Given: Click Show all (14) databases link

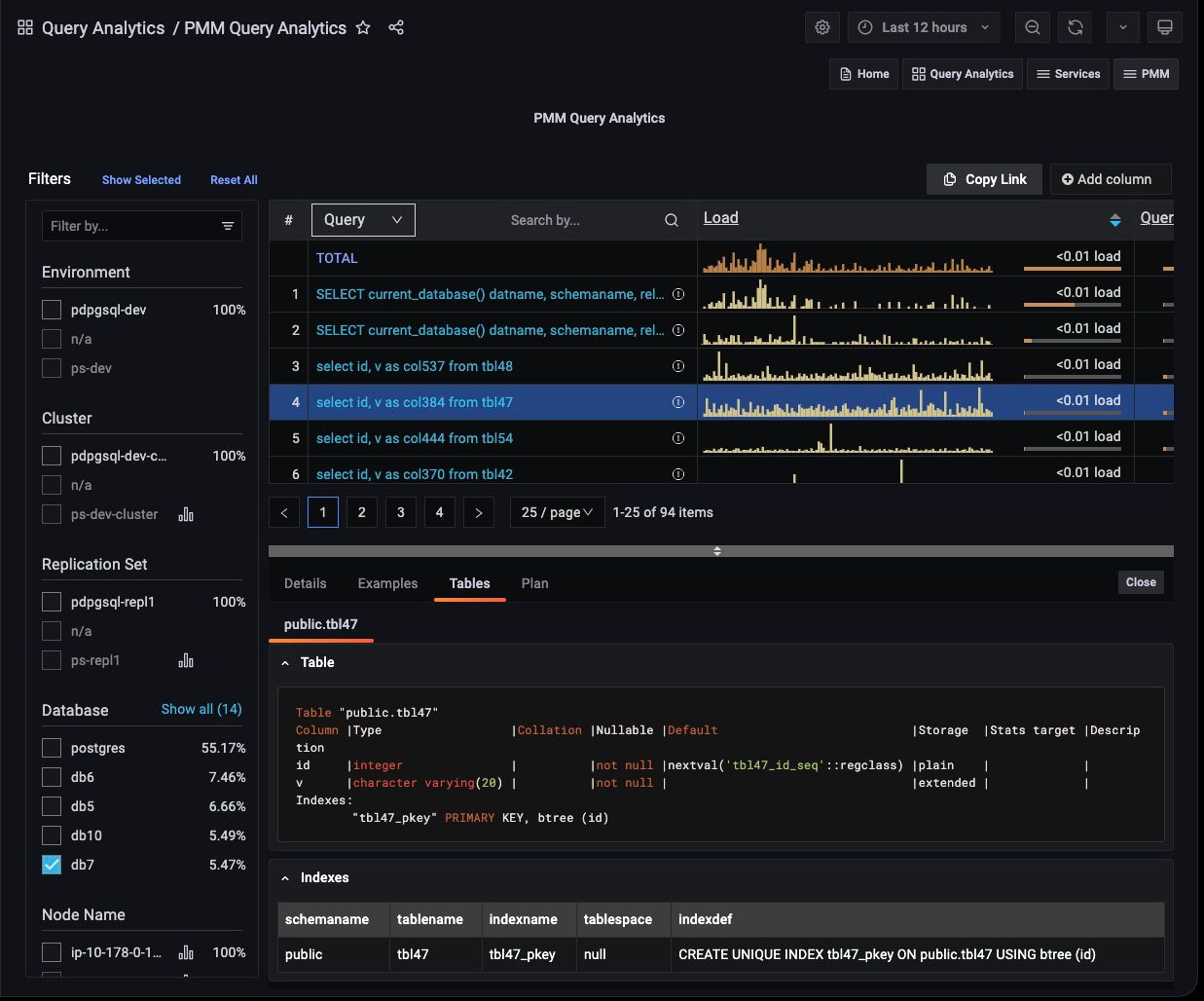Looking at the screenshot, I should [201, 709].
